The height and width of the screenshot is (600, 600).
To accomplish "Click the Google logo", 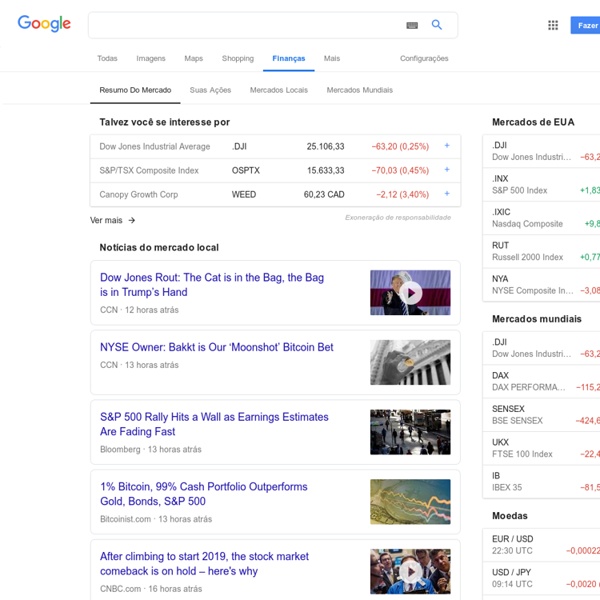I will (44, 23).
